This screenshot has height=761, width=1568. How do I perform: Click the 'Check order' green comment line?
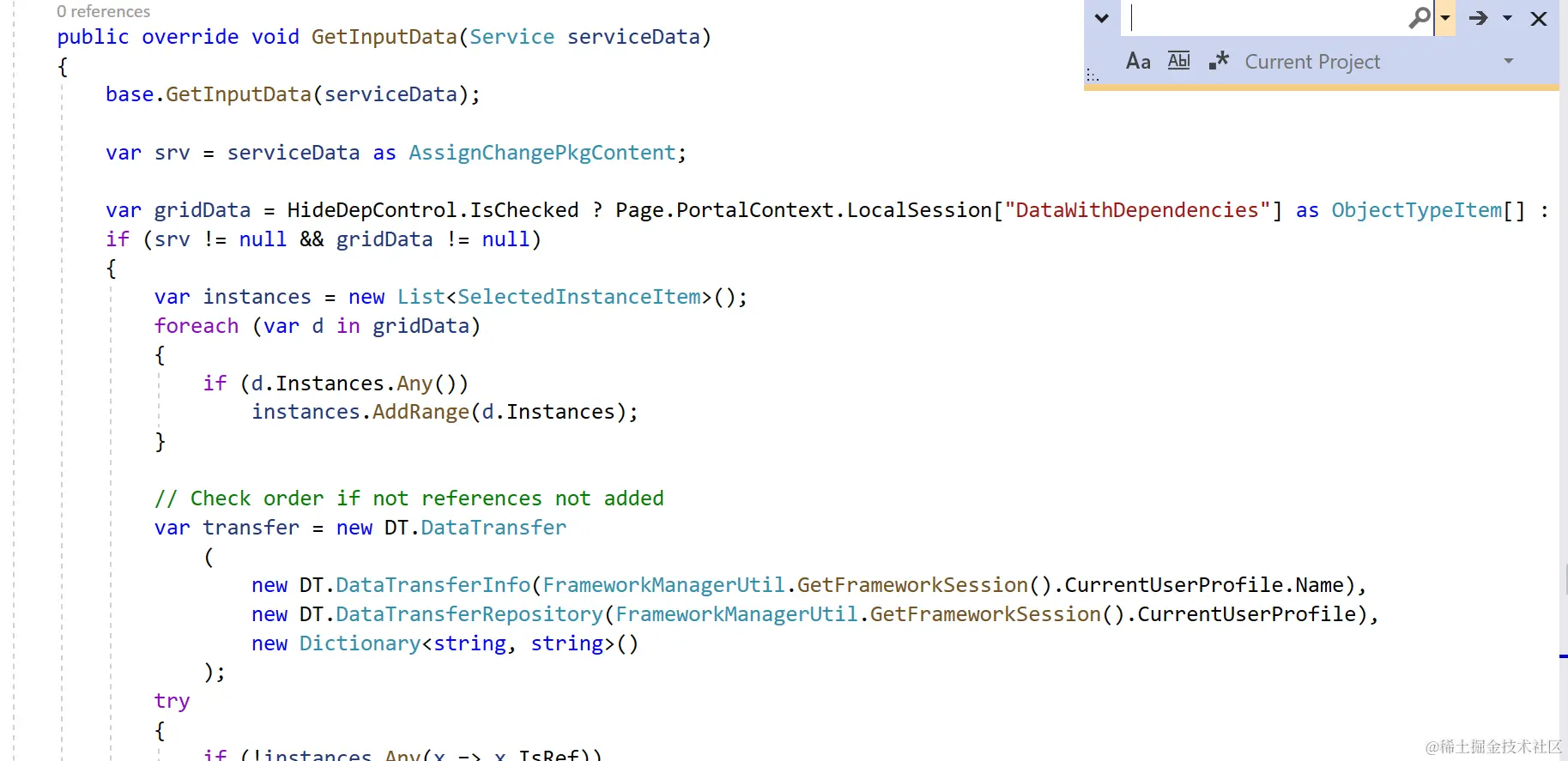coord(409,498)
